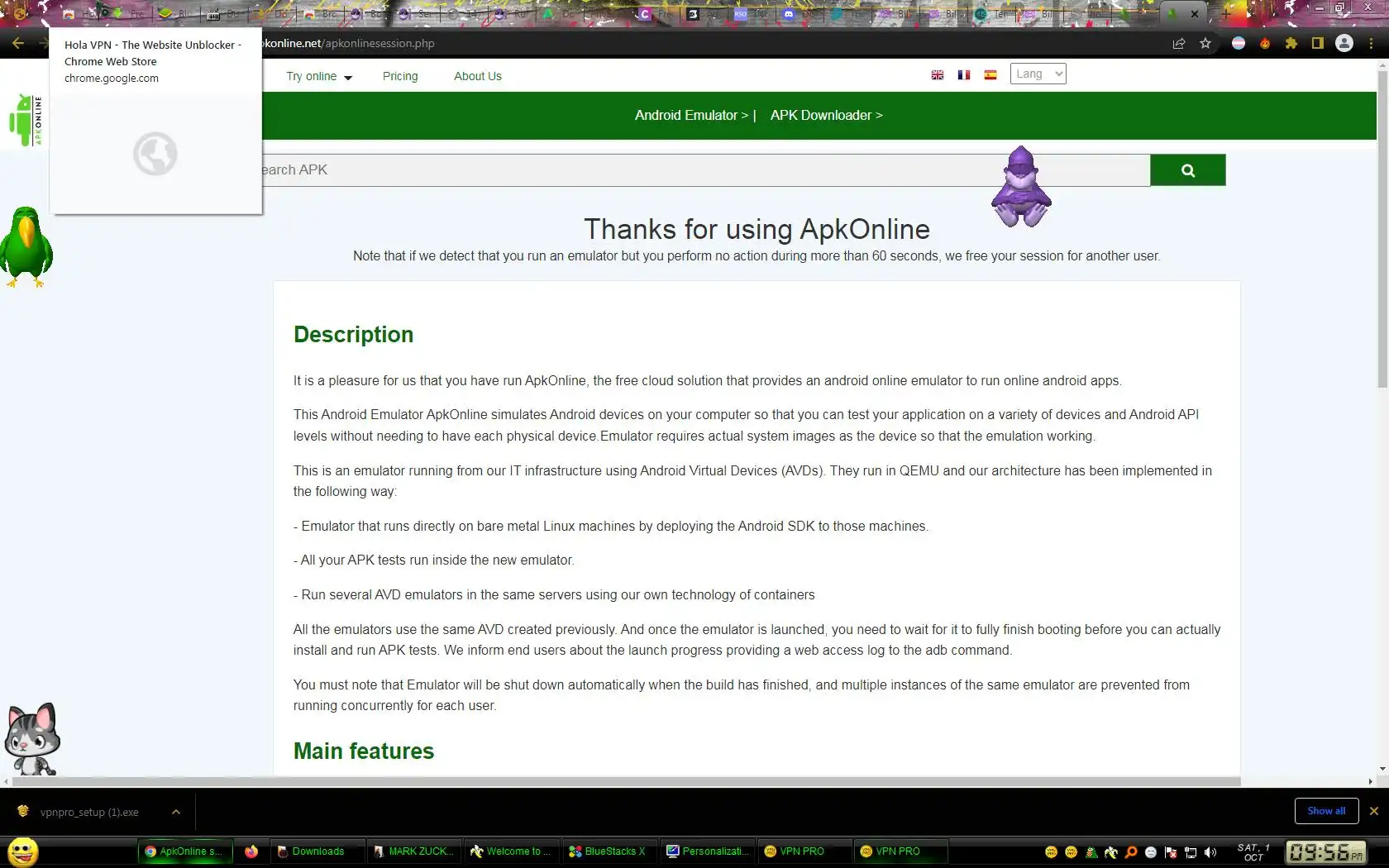Click the vertical page scrollbar thumb
The width and height of the screenshot is (1389, 868).
tap(1382, 227)
